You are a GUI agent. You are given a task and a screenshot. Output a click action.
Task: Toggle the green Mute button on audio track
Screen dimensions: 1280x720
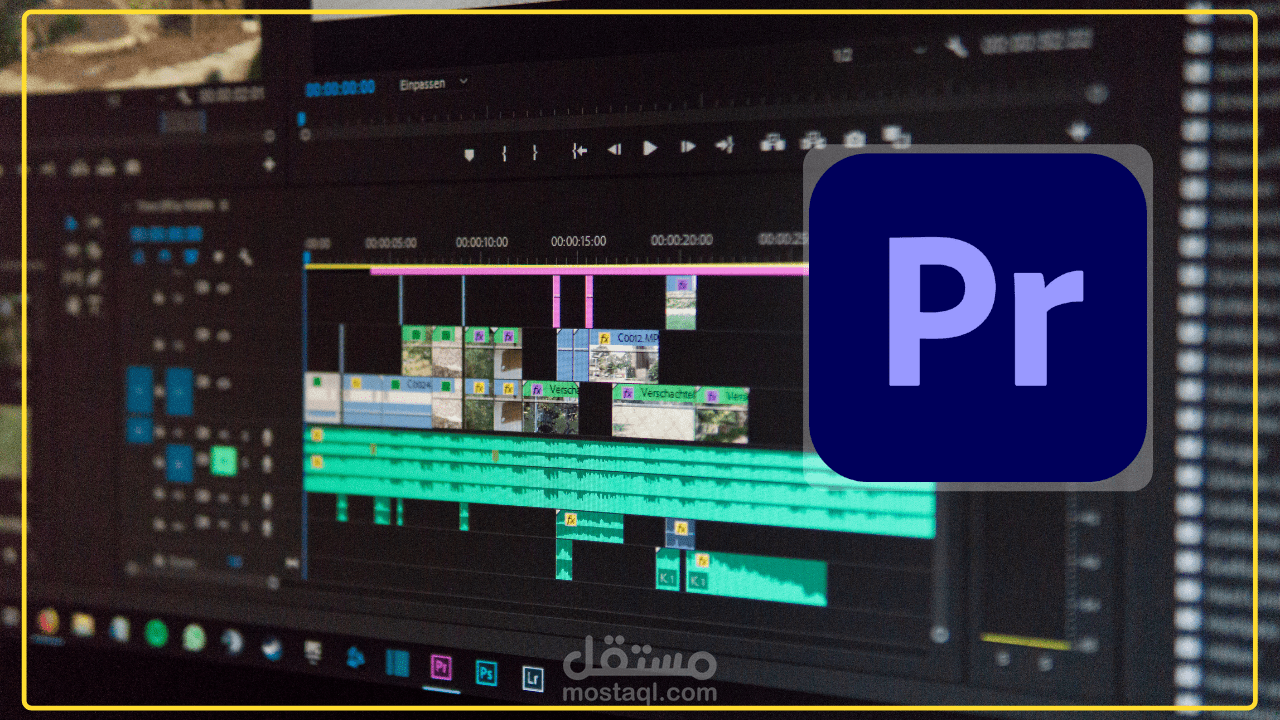pyautogui.click(x=224, y=461)
